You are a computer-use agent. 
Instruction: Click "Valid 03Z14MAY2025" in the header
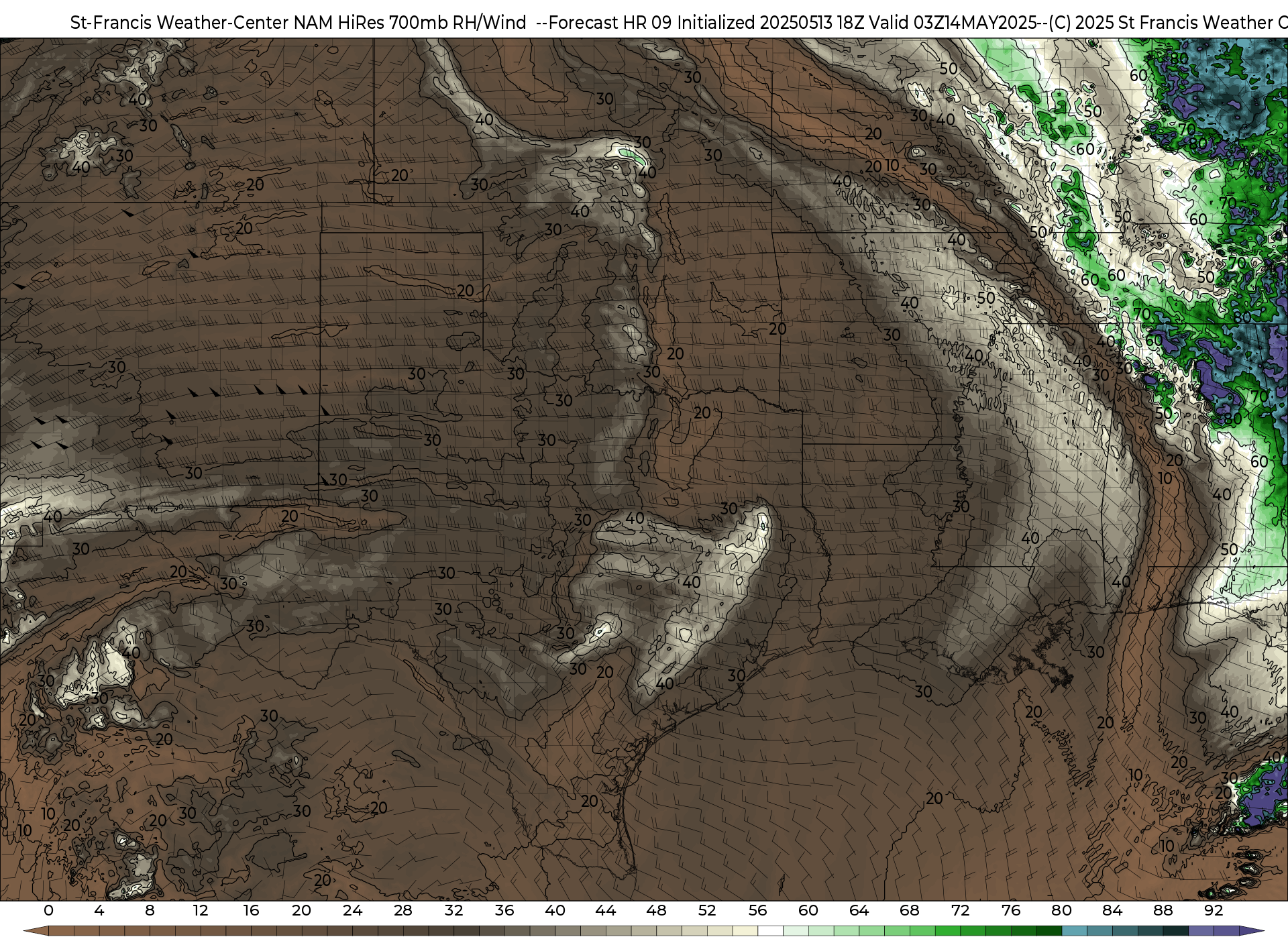(x=952, y=23)
